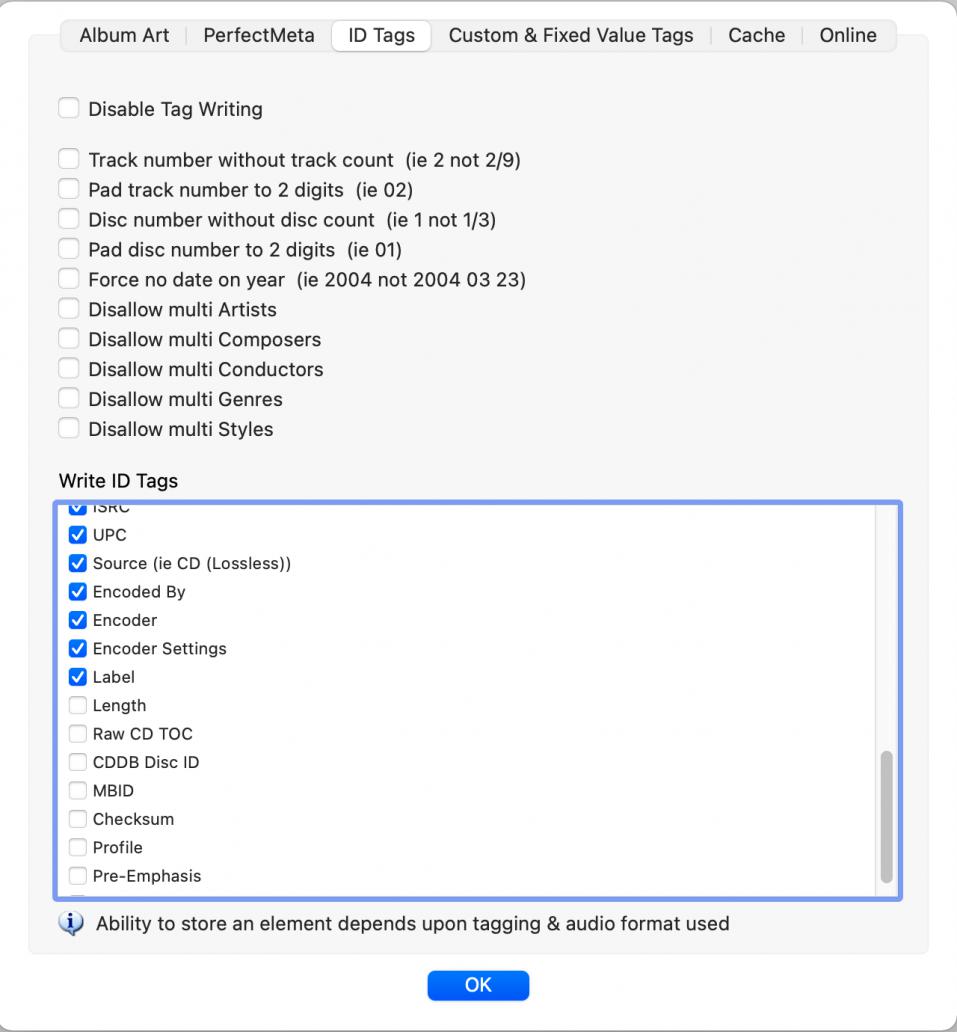Image resolution: width=957 pixels, height=1032 pixels.
Task: Open the Online tab
Action: (x=847, y=35)
